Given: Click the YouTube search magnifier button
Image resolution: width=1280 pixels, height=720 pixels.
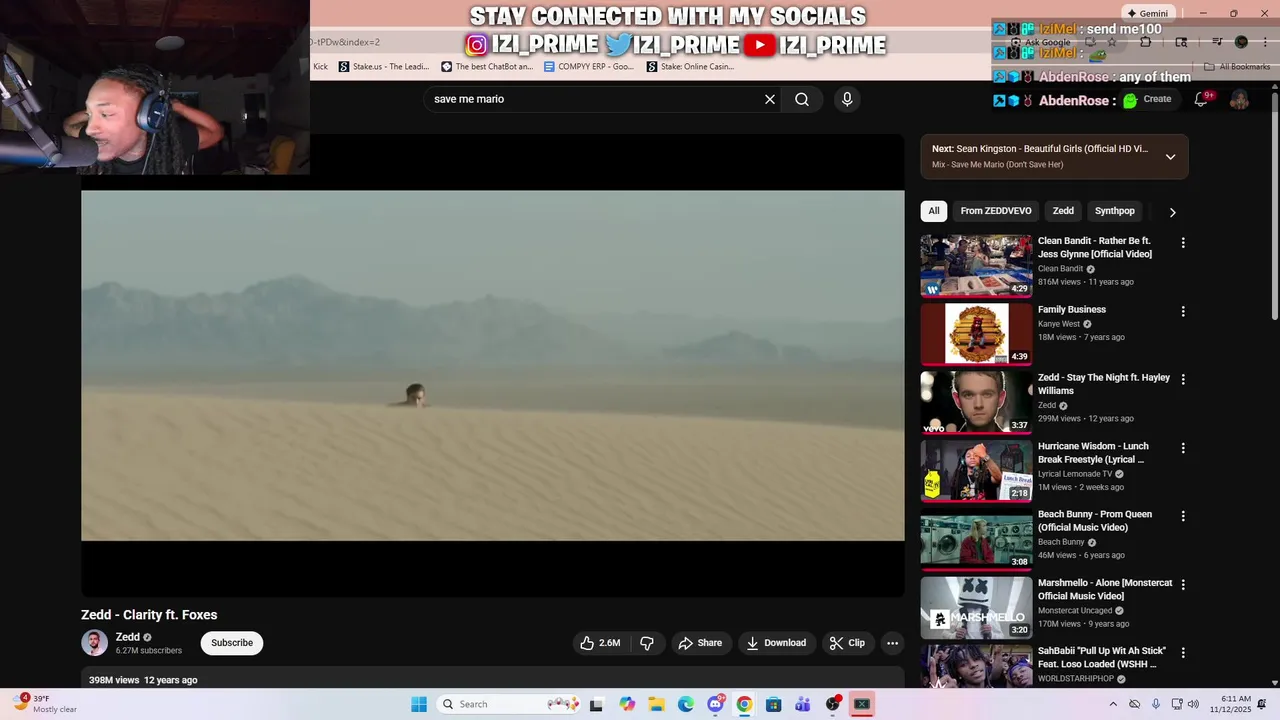Looking at the screenshot, I should 802,99.
